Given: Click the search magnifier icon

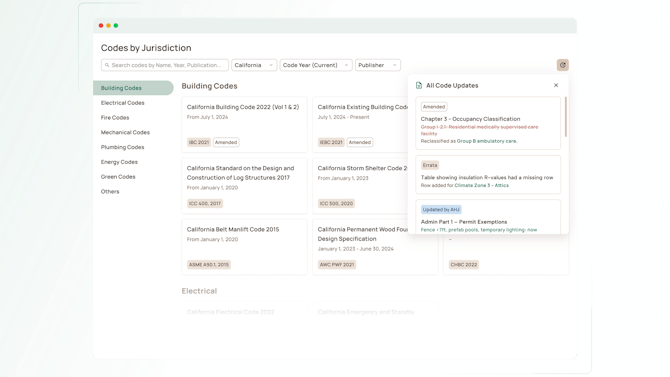Looking at the screenshot, I should point(107,65).
